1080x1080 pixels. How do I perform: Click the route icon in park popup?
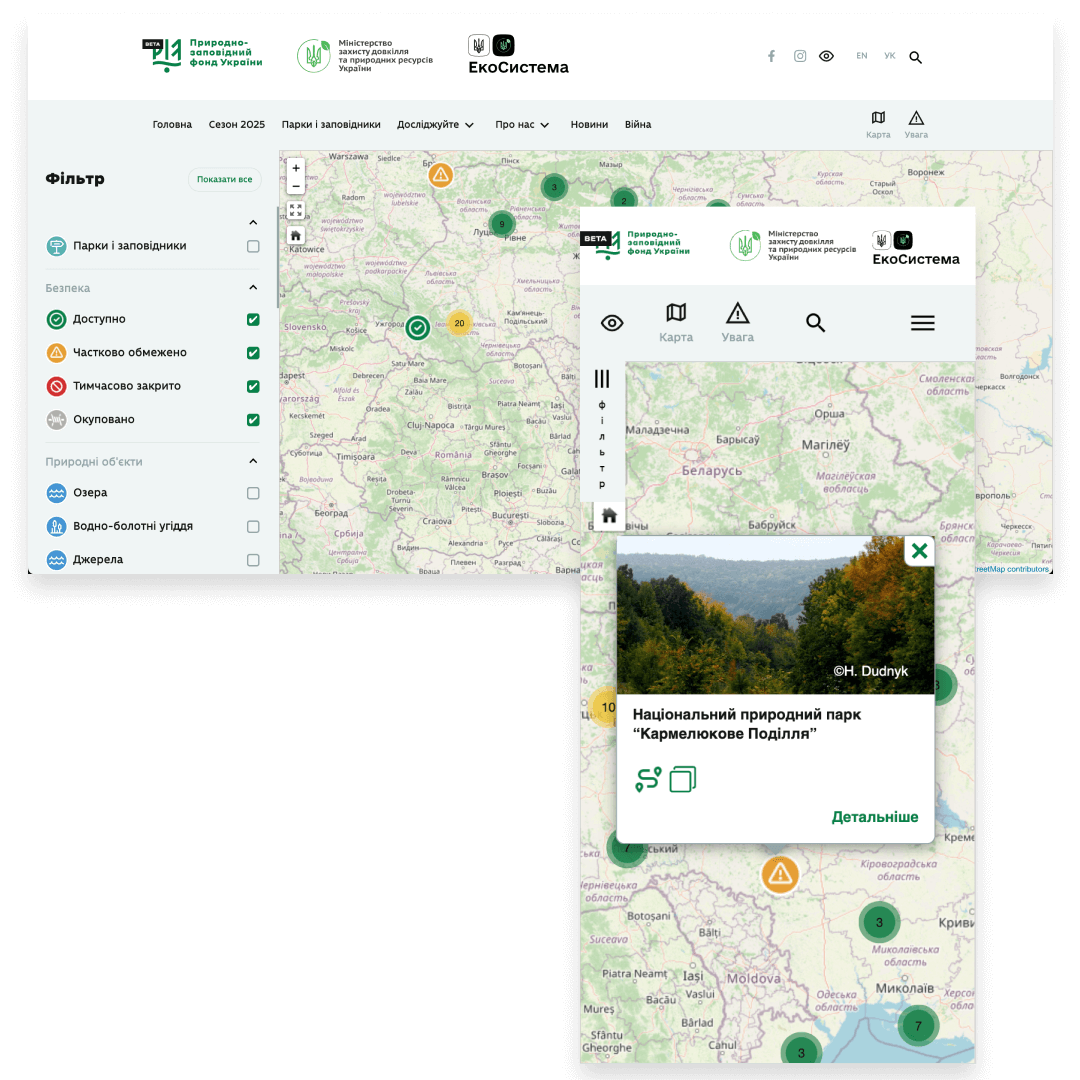(x=648, y=779)
